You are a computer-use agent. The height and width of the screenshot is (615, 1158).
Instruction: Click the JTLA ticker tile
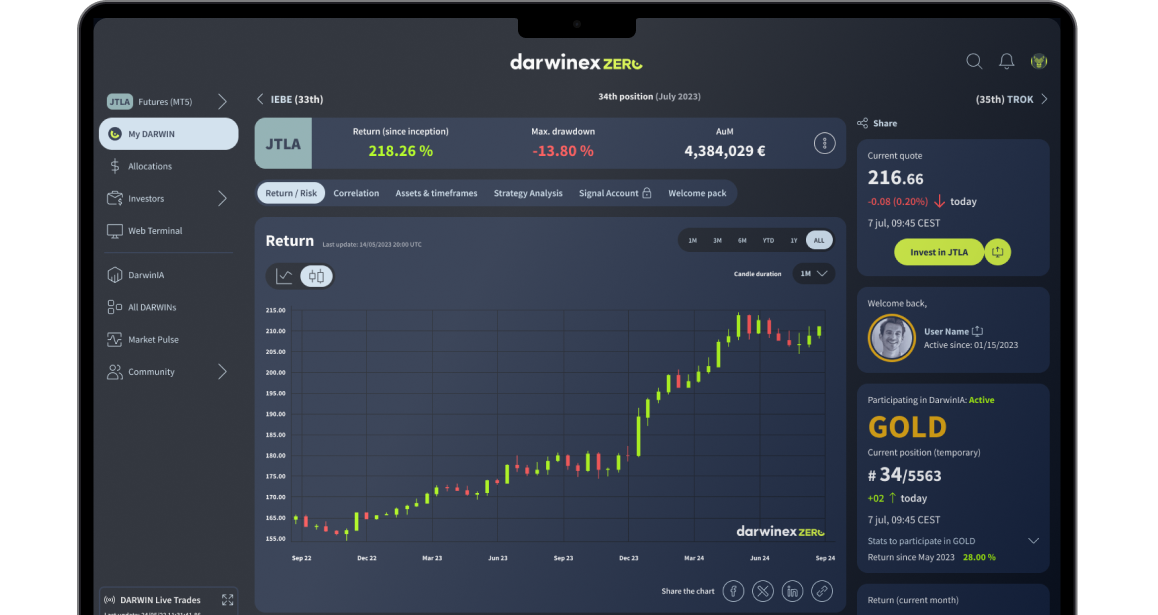pyautogui.click(x=283, y=143)
